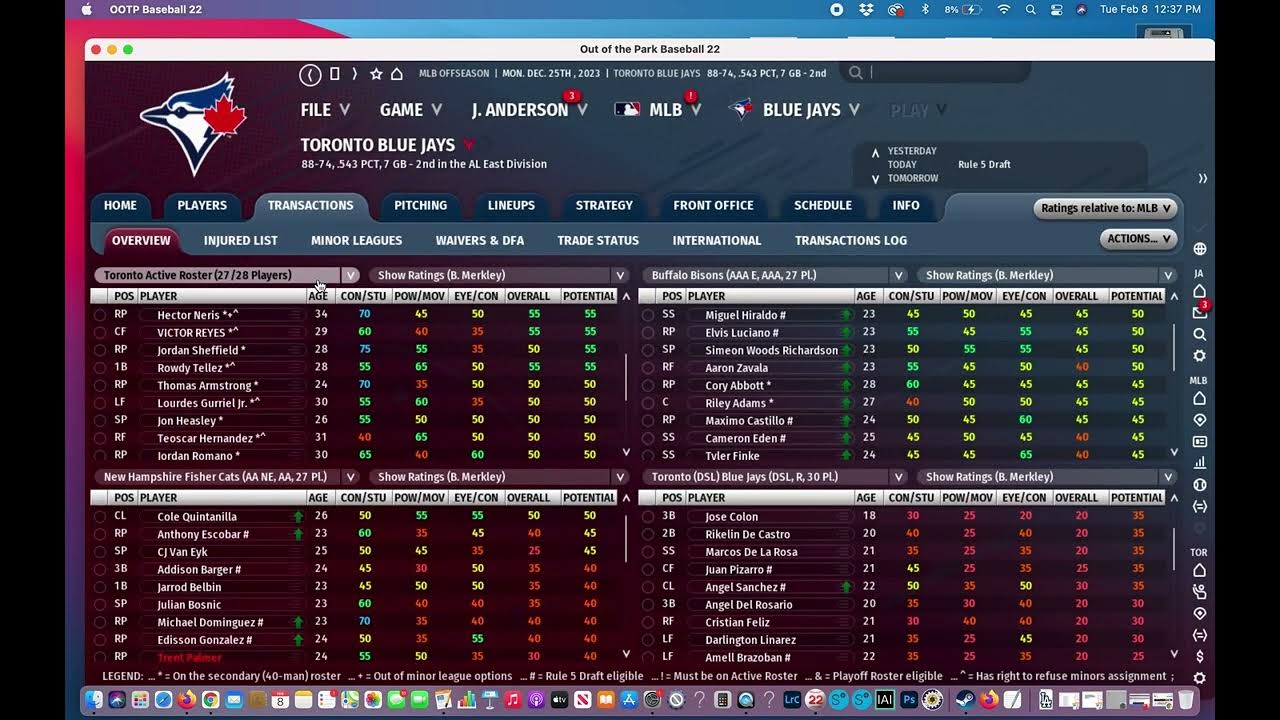The image size is (1280, 720).
Task: Click the magnifier icon beside the search field
Action: 856,72
